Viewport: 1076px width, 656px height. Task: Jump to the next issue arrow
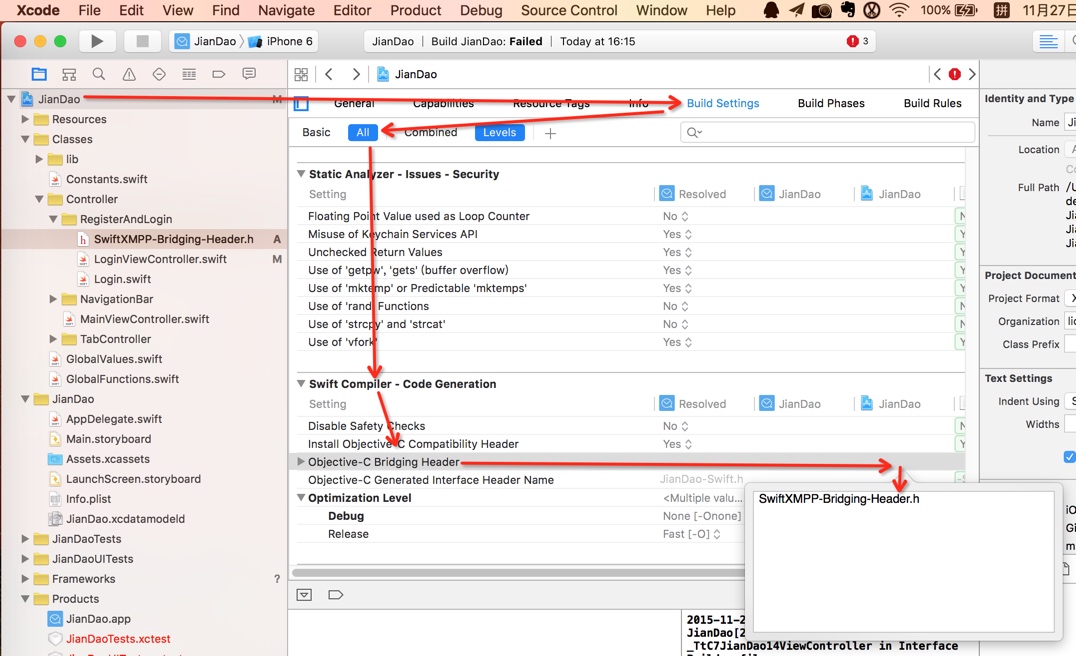[x=972, y=74]
